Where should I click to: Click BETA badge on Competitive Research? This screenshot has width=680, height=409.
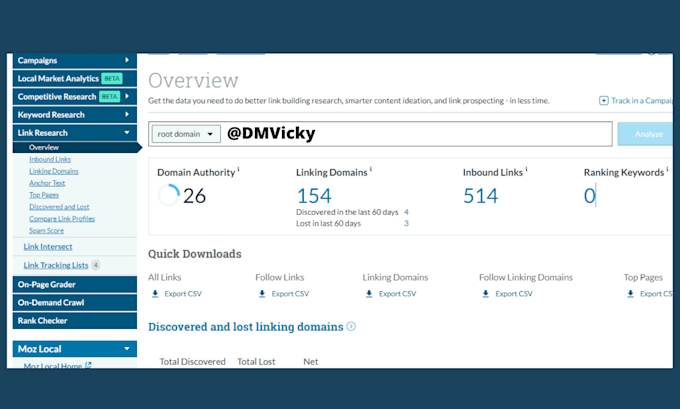click(x=109, y=96)
